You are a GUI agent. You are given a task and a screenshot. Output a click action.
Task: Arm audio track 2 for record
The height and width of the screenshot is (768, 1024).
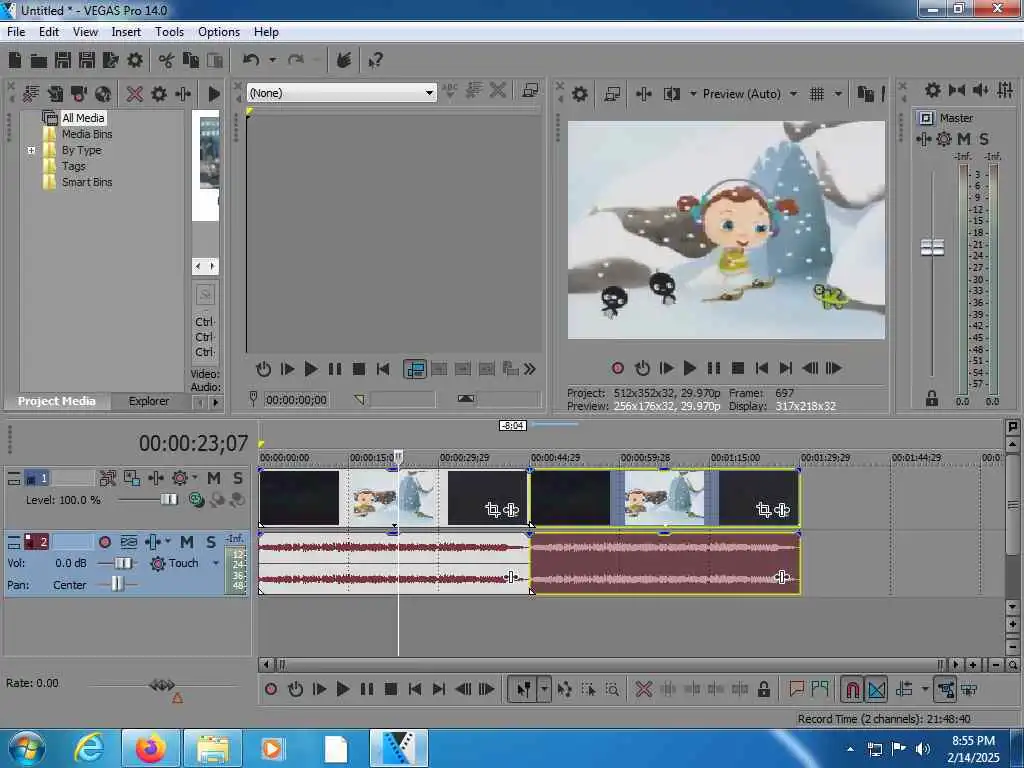pos(104,542)
